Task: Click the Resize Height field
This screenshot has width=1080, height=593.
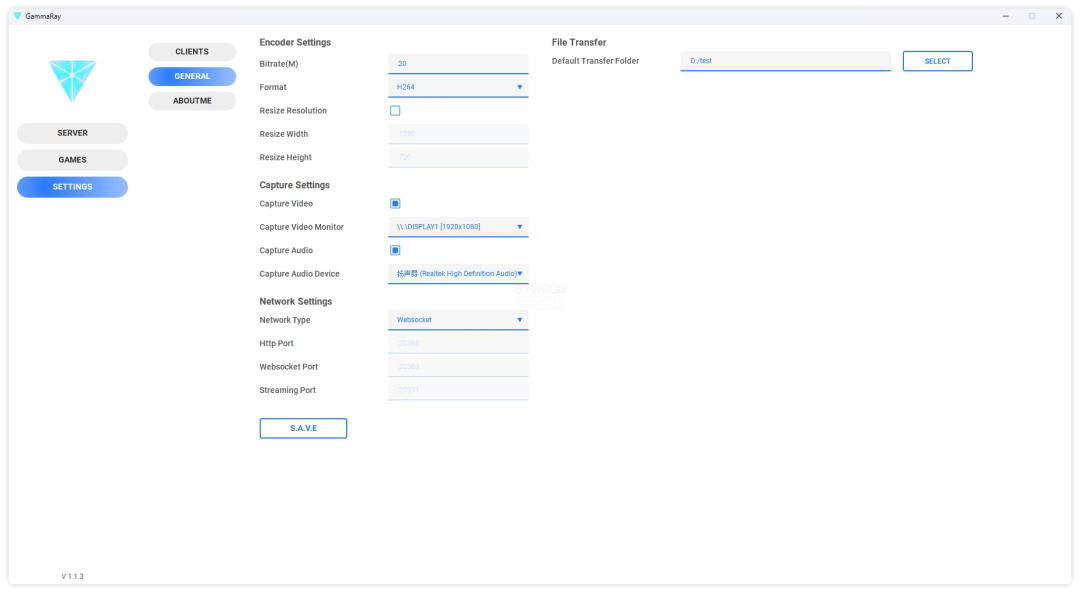Action: click(x=458, y=157)
